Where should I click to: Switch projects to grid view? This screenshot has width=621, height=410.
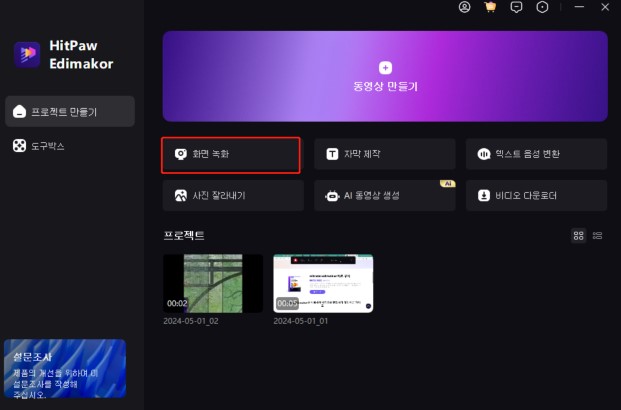[x=578, y=236]
